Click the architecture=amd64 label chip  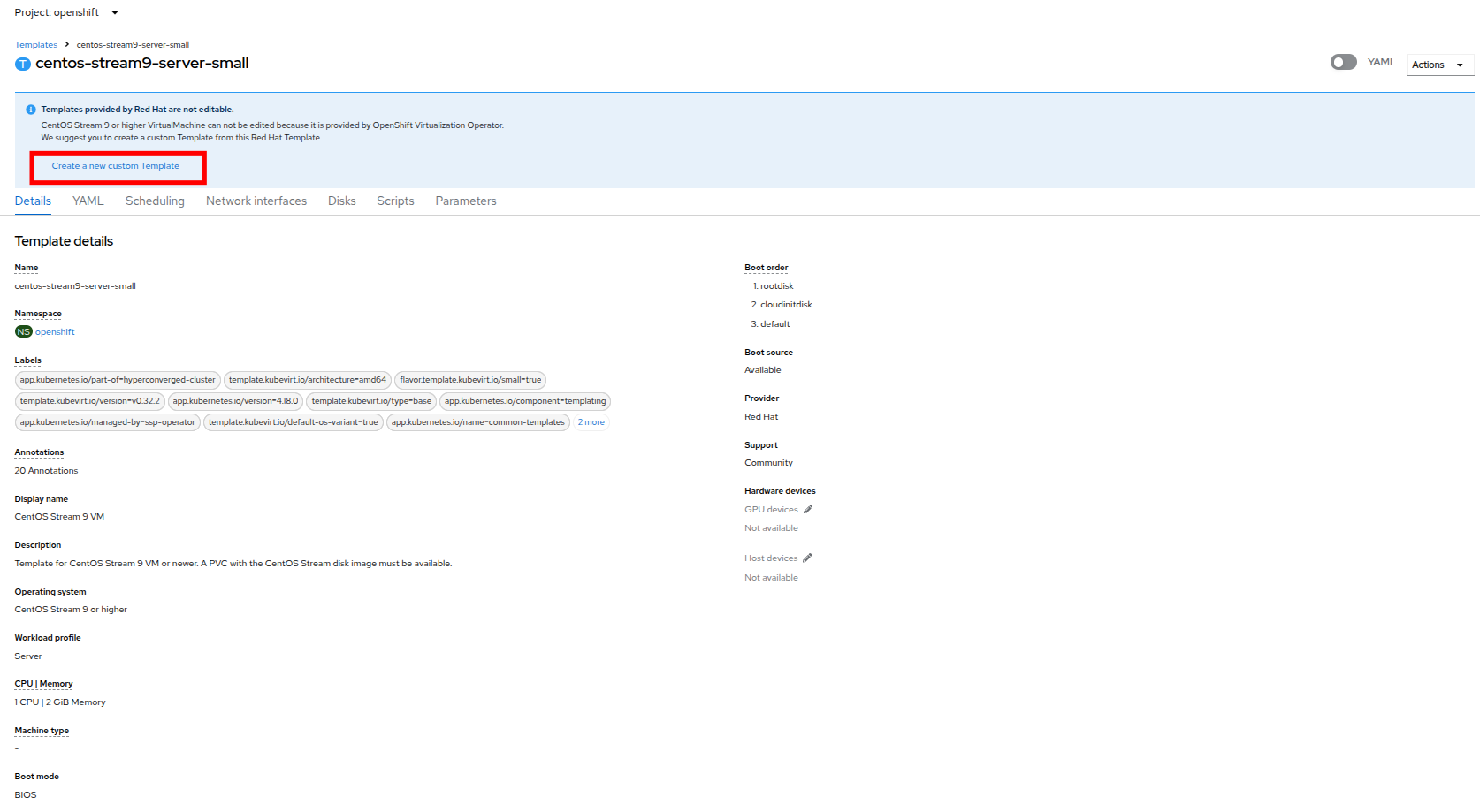307,380
